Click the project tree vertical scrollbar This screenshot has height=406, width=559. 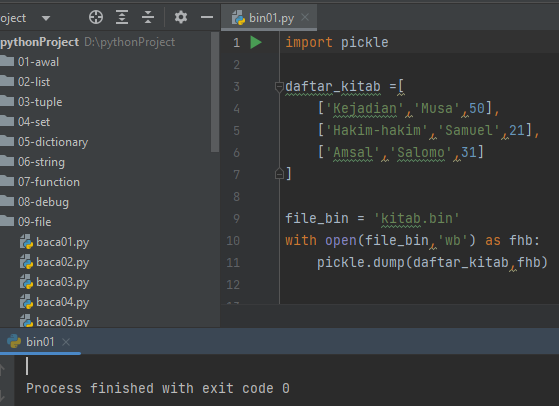click(215, 92)
